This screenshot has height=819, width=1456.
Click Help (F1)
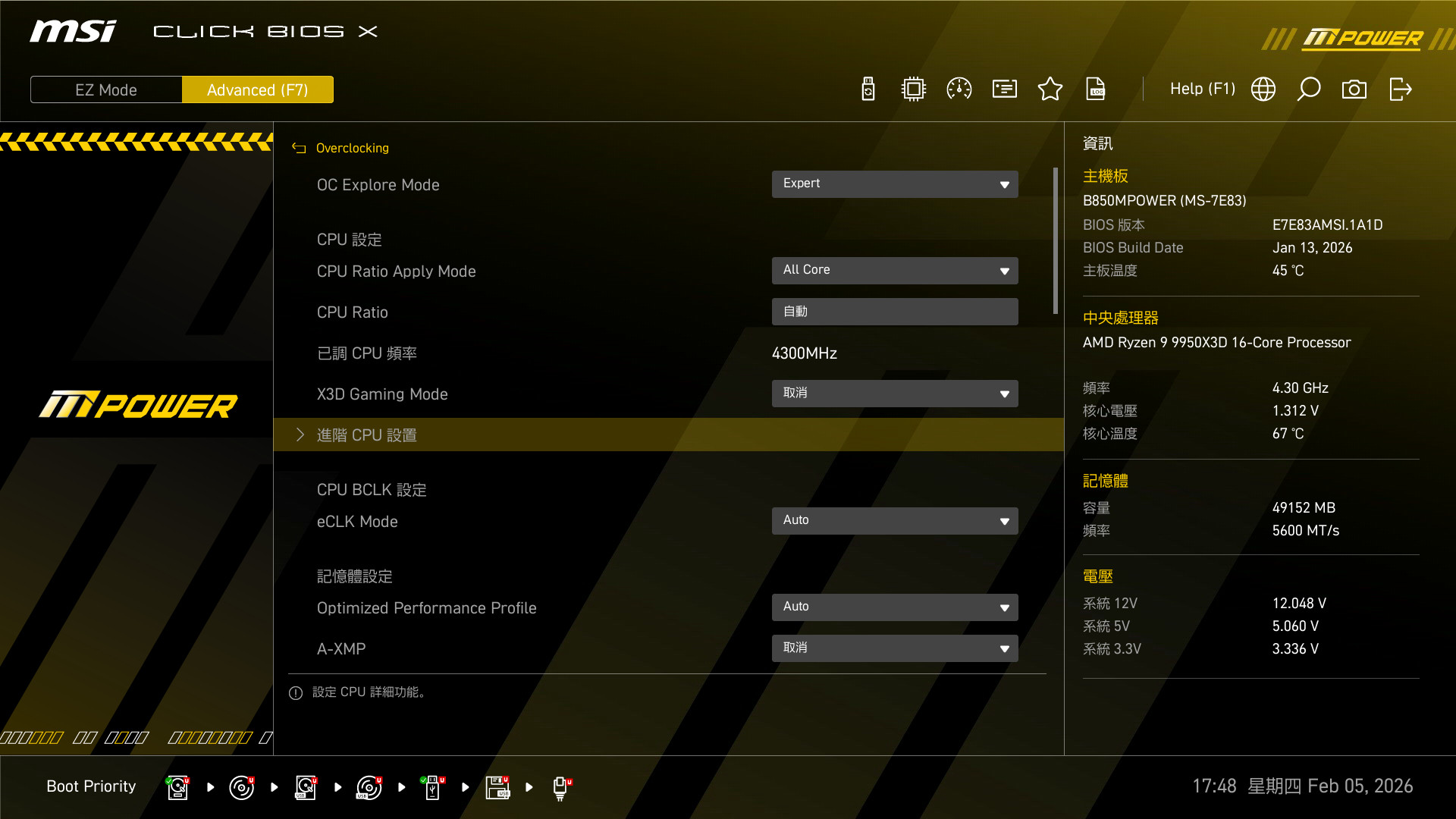click(1202, 89)
